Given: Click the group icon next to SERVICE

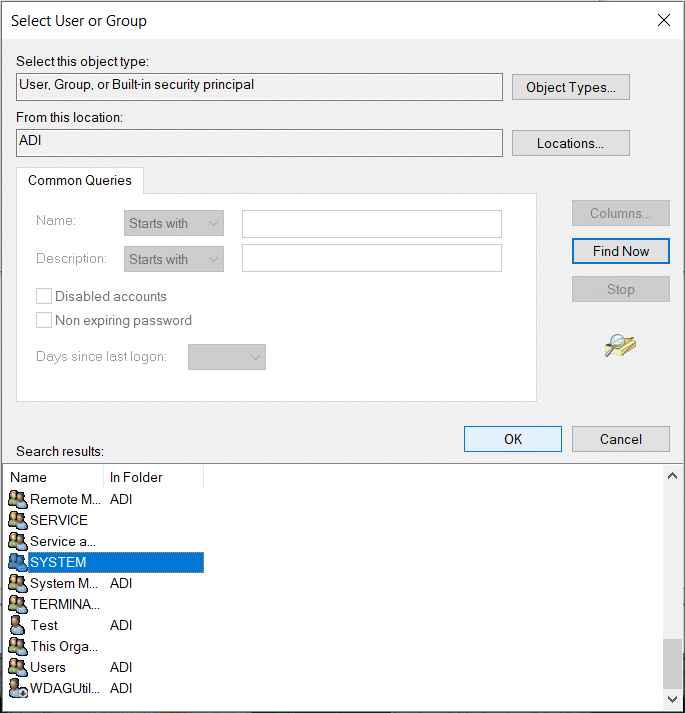Looking at the screenshot, I should pos(17,520).
